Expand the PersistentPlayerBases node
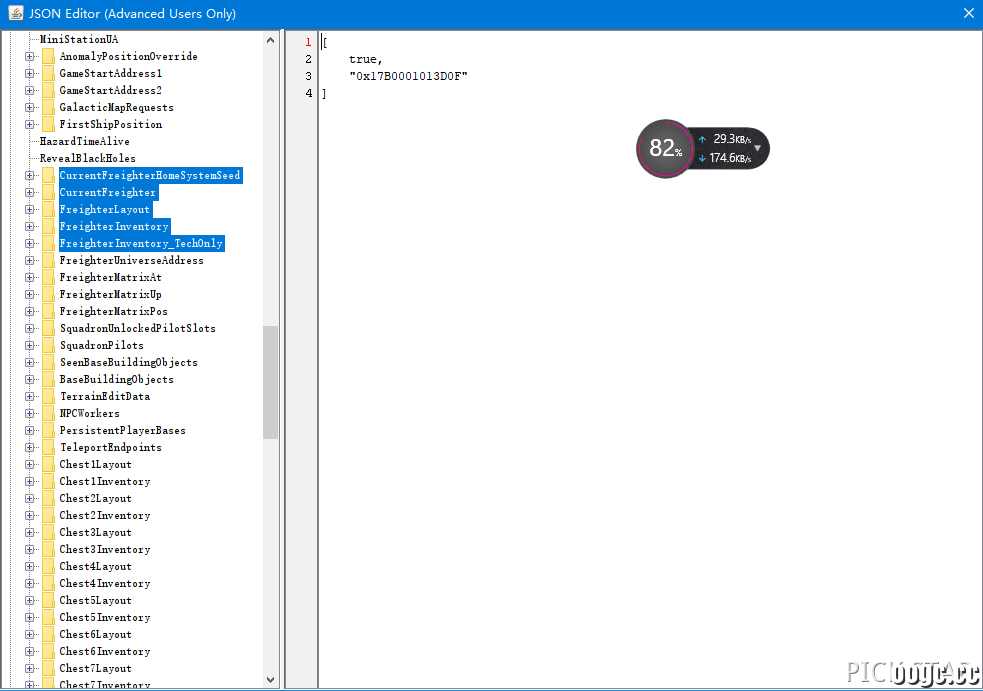Image resolution: width=983 pixels, height=691 pixels. 29,430
